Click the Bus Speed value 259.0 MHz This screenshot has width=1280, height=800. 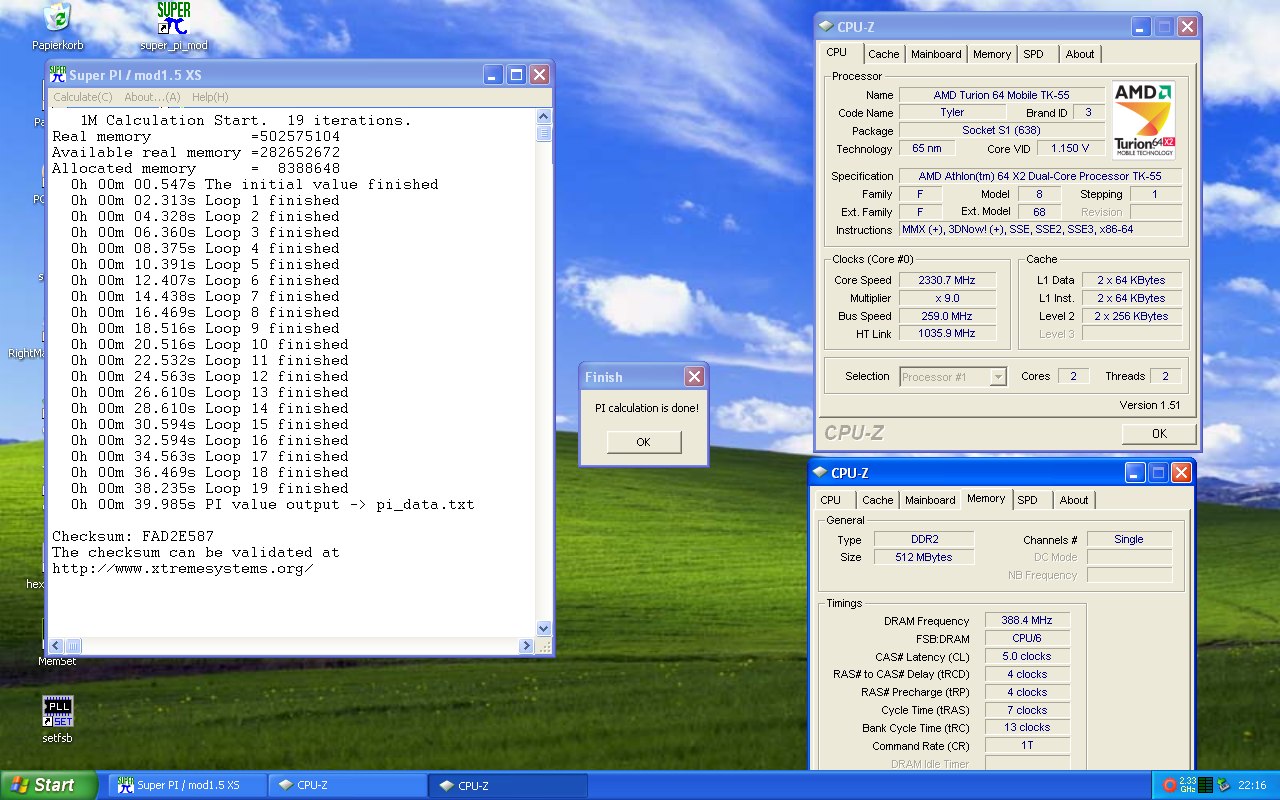[948, 316]
